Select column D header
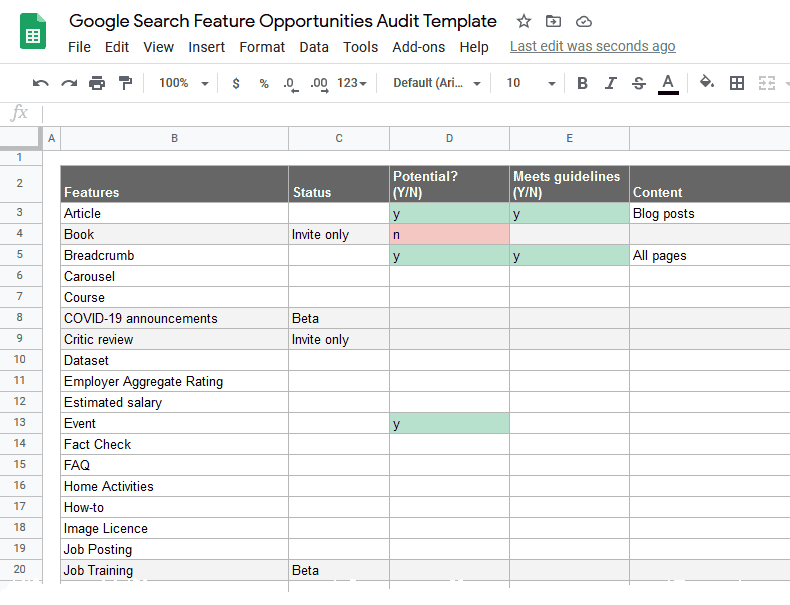Viewport: 790px width, 605px height. point(449,139)
